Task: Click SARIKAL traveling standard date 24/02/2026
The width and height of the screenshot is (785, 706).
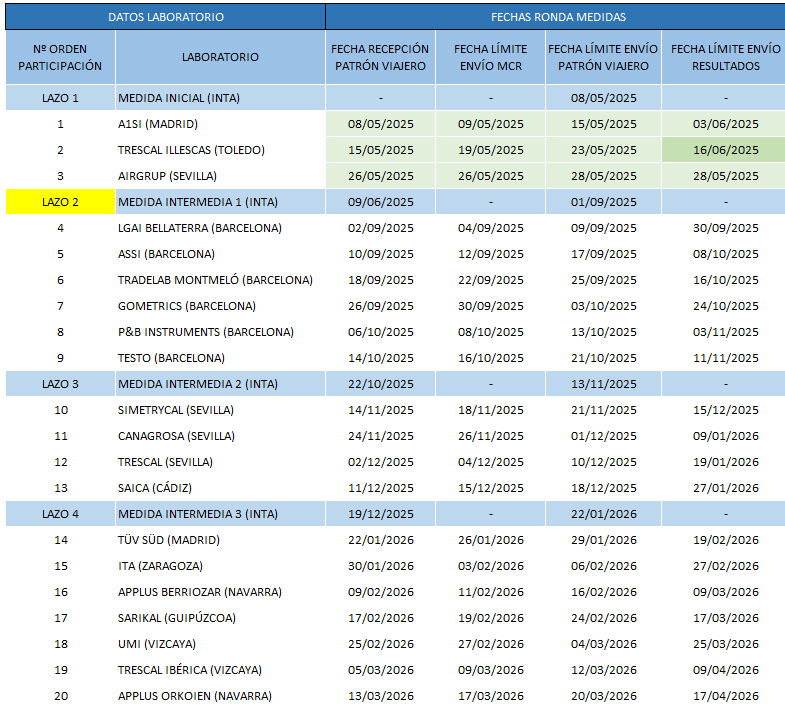Action: coord(603,618)
